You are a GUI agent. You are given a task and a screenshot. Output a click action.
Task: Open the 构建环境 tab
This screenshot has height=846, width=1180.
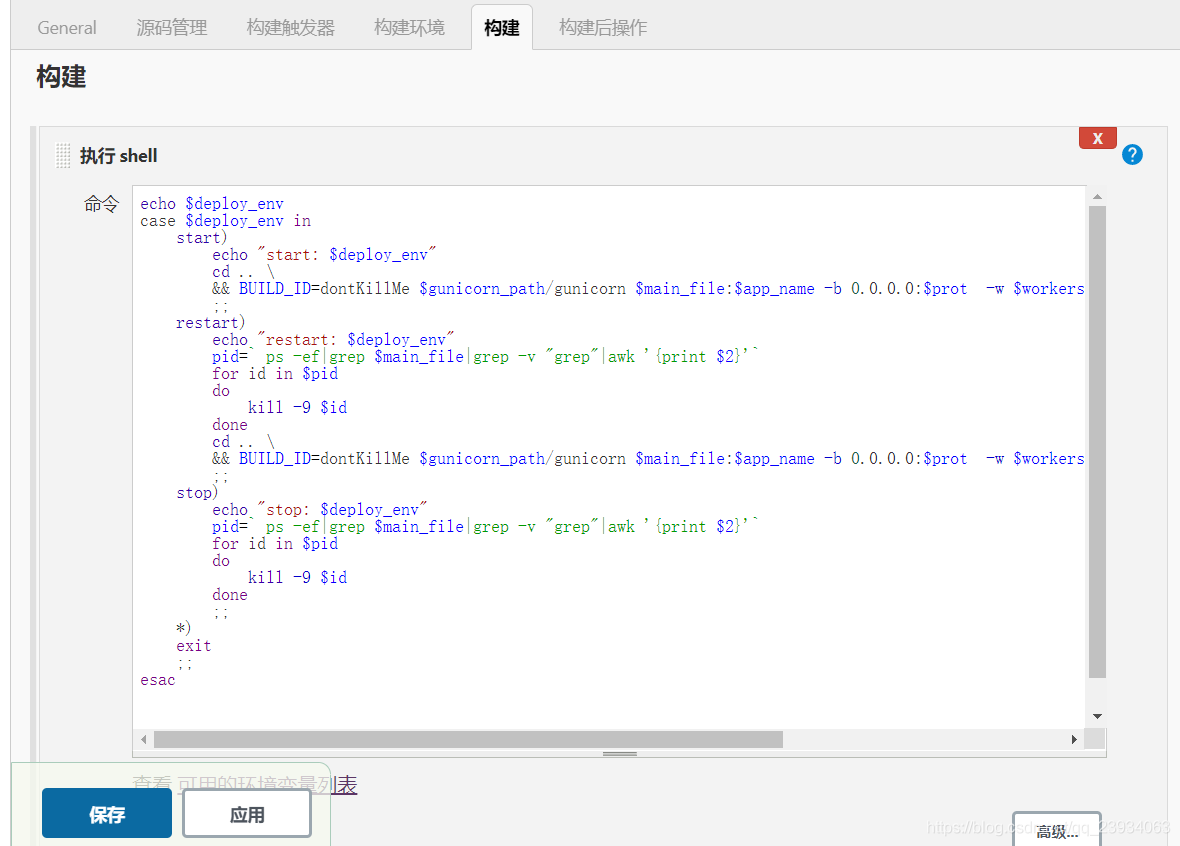coord(409,28)
